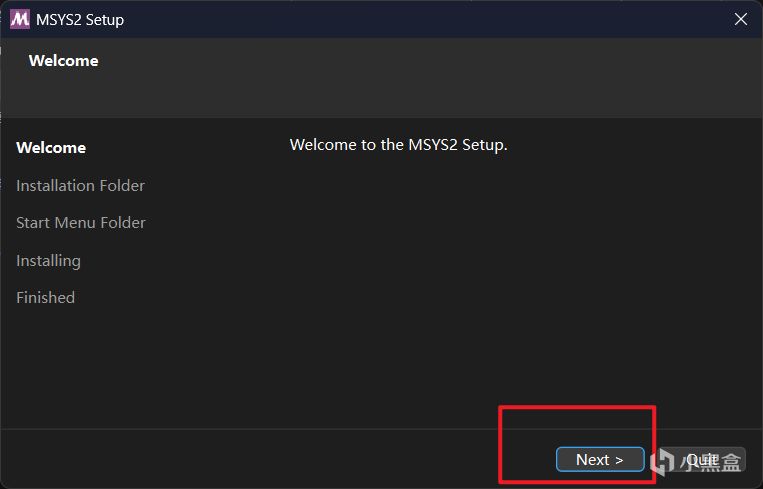
Task: Click the 'Welcome to the MSYS2 Setup.' text
Action: point(398,145)
